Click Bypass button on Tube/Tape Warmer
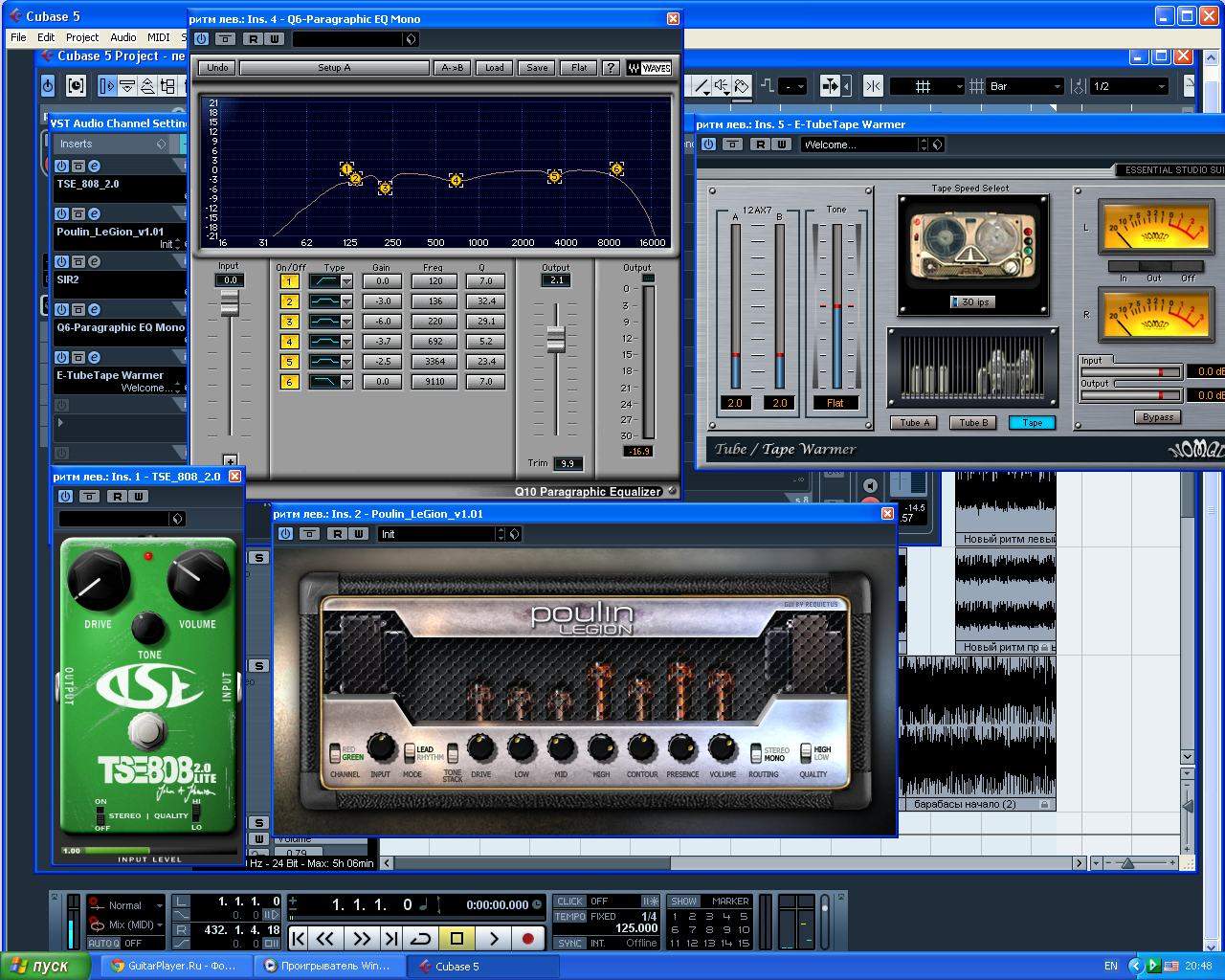The height and width of the screenshot is (980, 1225). pos(1158,417)
